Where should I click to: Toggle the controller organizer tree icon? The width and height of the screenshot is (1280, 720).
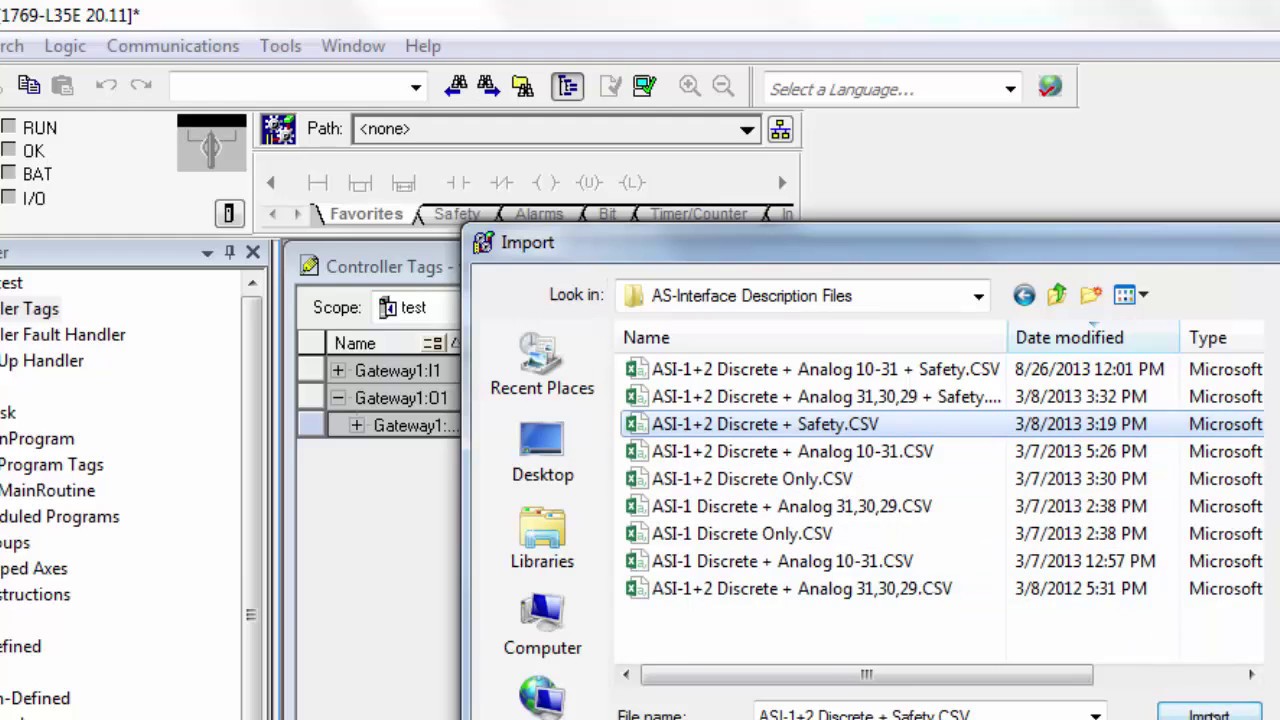(x=567, y=86)
